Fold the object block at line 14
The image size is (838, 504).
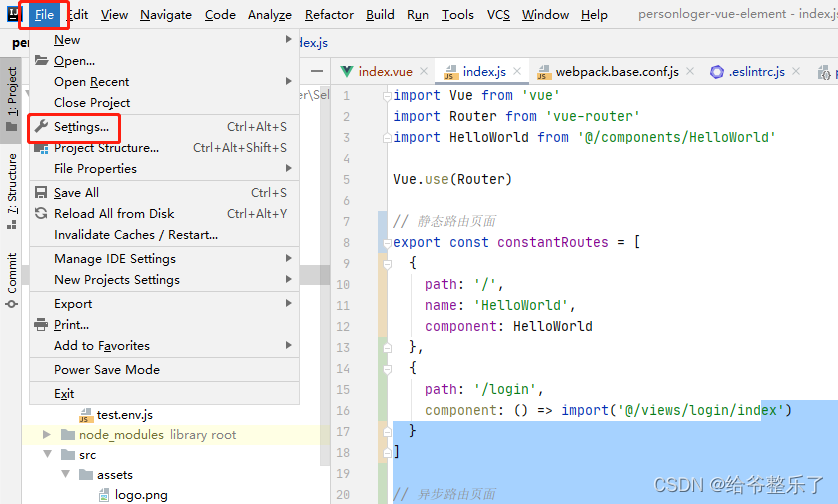pos(387,369)
